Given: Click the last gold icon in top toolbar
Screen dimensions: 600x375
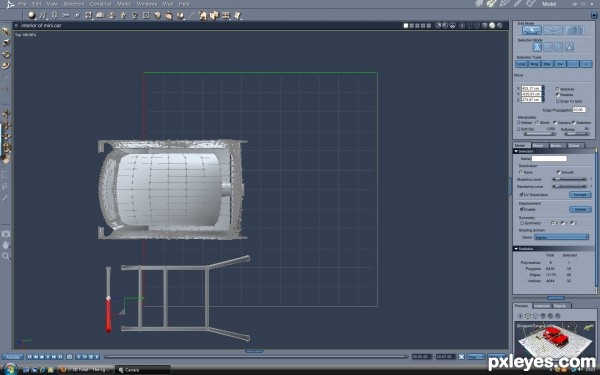Looking at the screenshot, I should (x=238, y=15).
